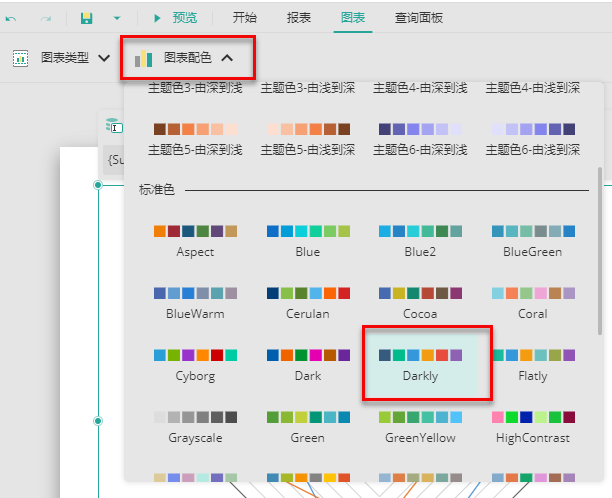Screen dimensions: 612x498
Task: Choose the BlueWarm color scheme
Action: pyautogui.click(x=196, y=303)
